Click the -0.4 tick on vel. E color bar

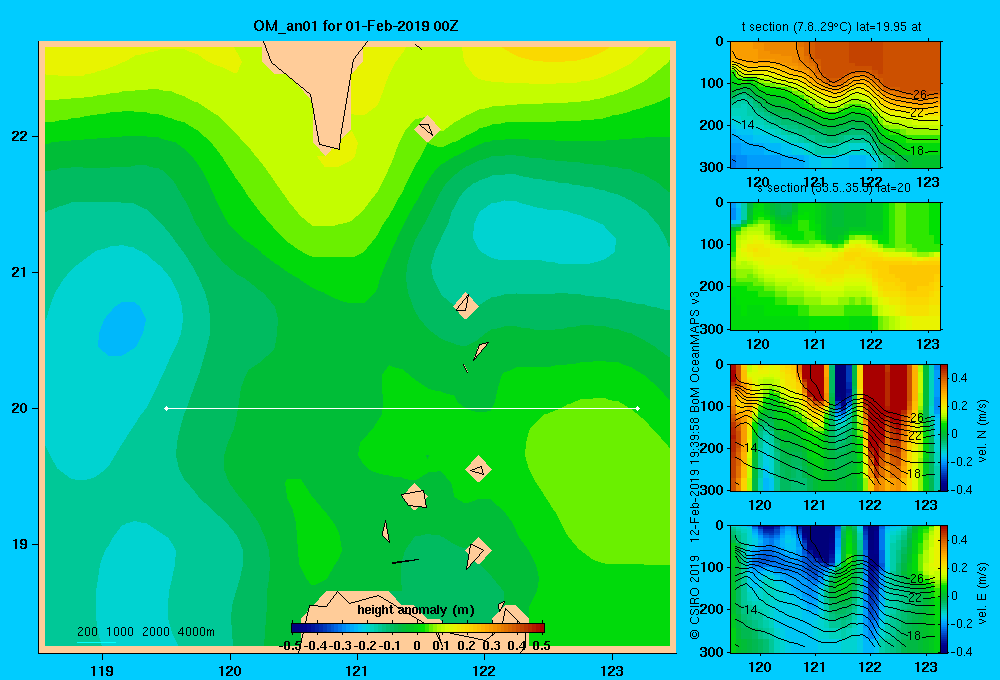coord(961,651)
